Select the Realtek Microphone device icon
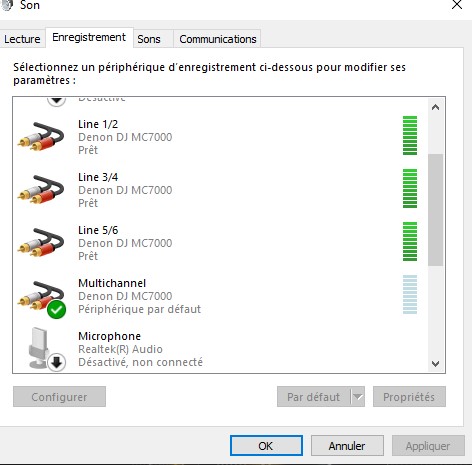The height and width of the screenshot is (465, 472). pos(47,349)
